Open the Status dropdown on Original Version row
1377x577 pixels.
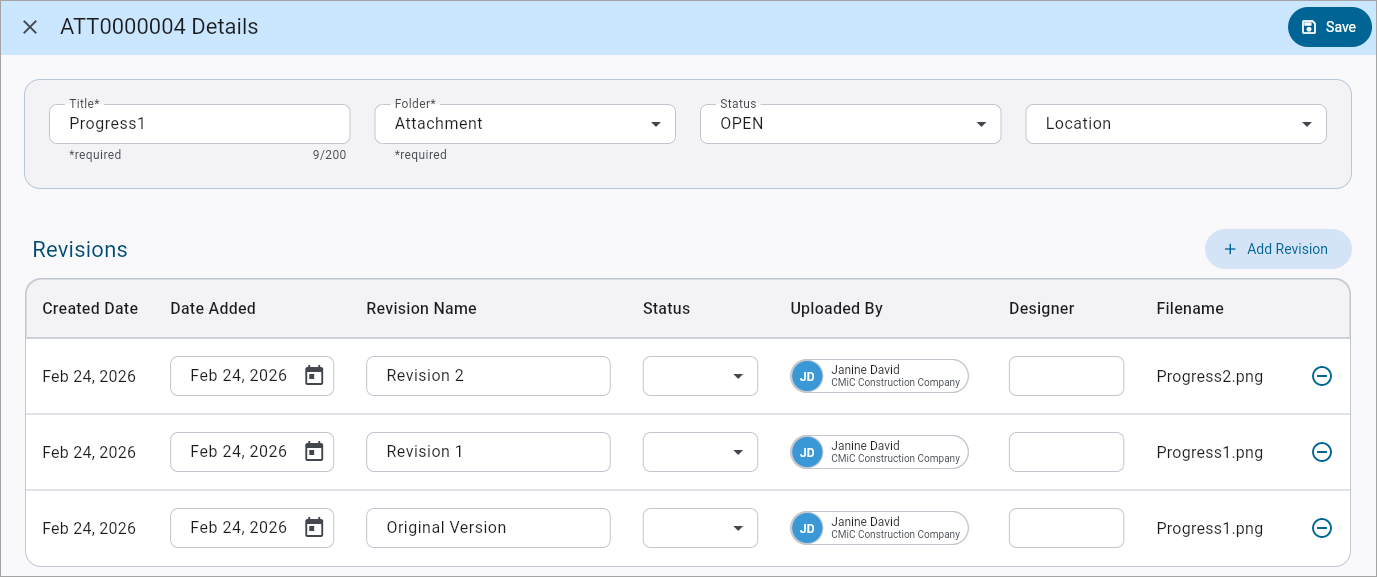click(x=737, y=527)
